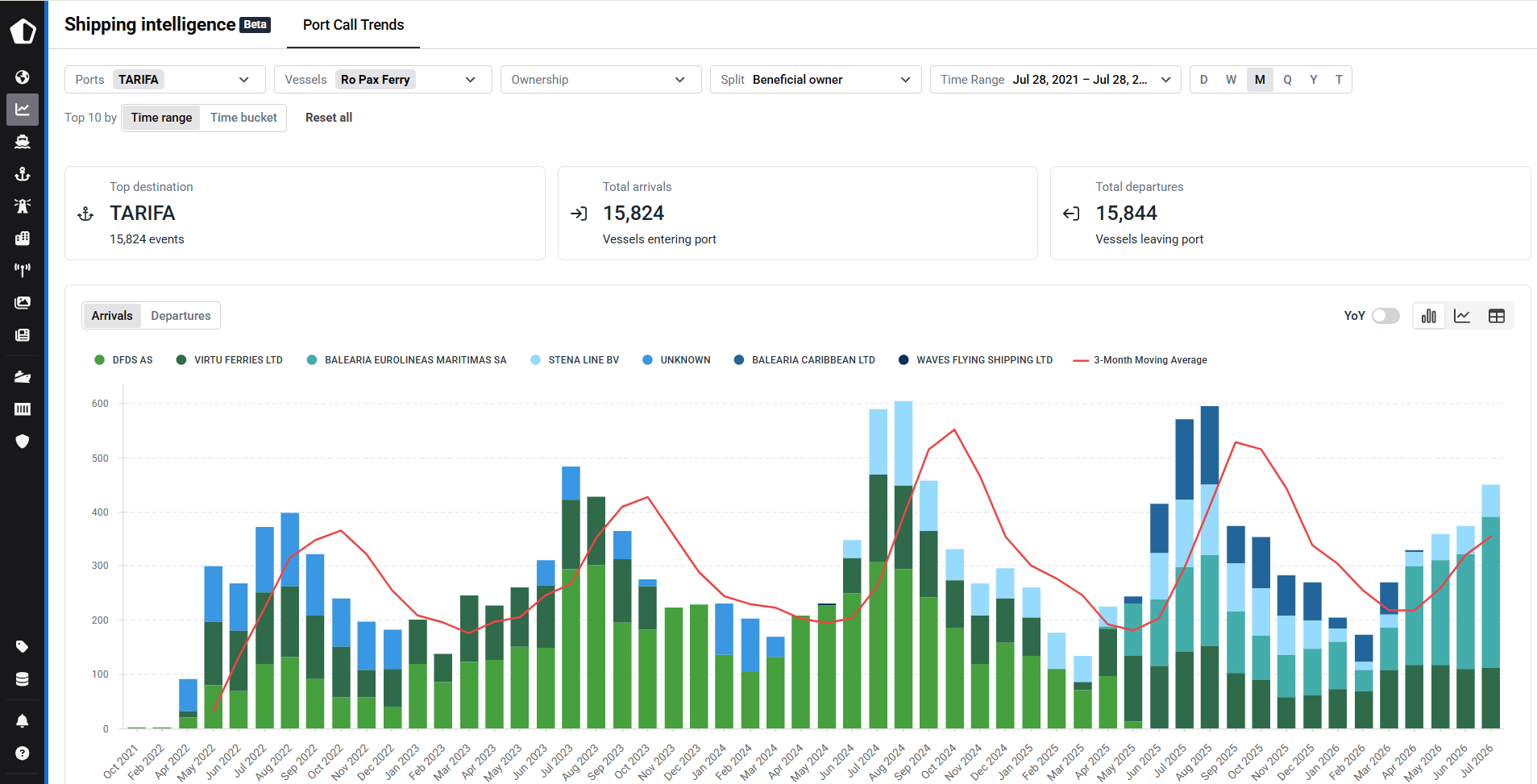Open the Port Call Trends tab

coord(354,25)
